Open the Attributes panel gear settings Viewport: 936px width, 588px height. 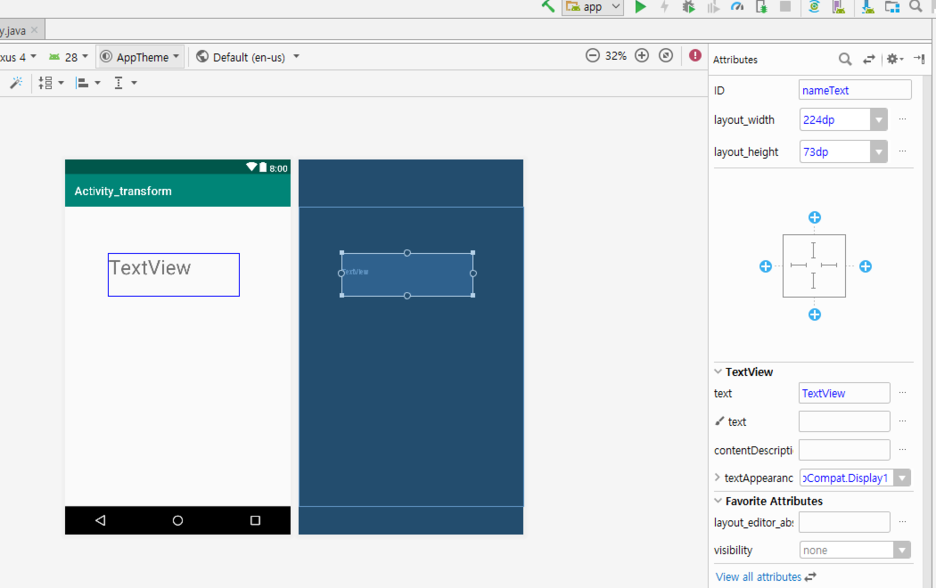point(894,59)
